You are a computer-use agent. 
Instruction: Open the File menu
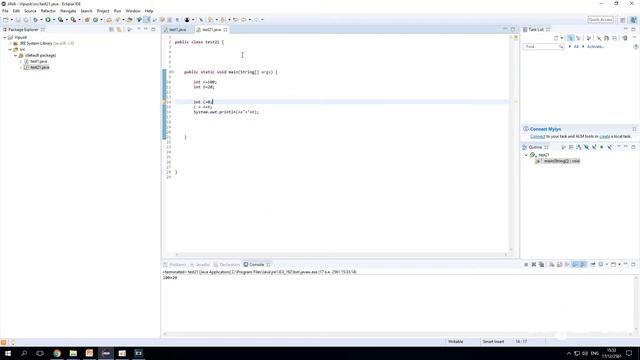(5, 11)
